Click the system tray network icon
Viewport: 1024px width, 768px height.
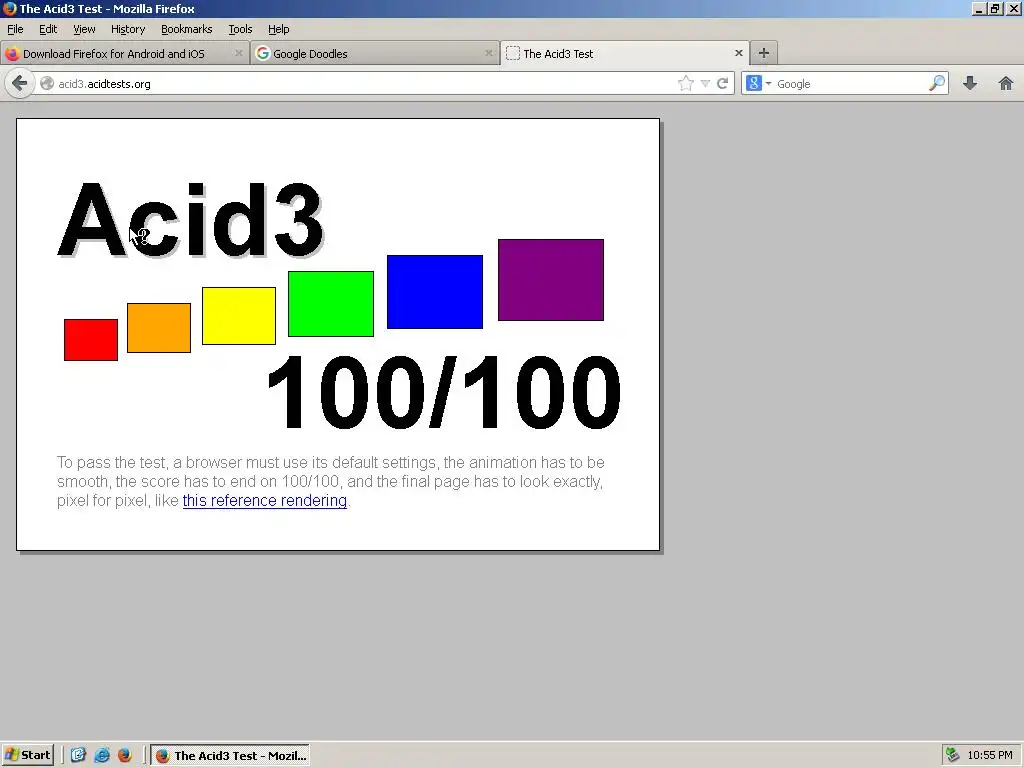coord(953,755)
